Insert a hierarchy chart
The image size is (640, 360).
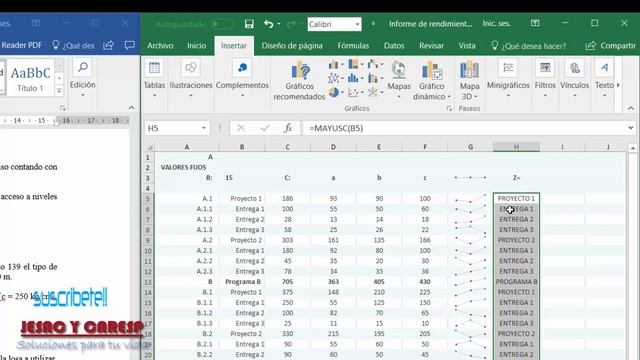[356, 64]
